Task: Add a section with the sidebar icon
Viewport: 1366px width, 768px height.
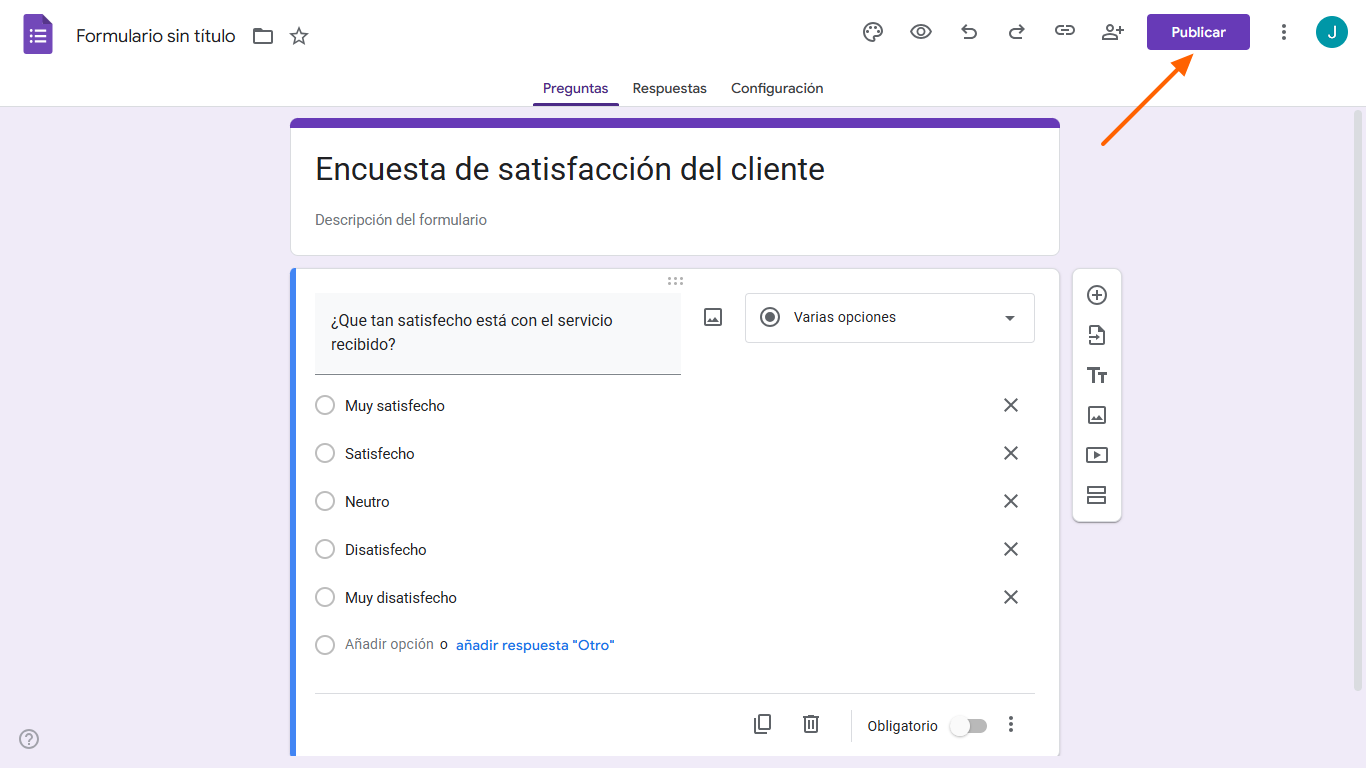Action: (x=1097, y=495)
